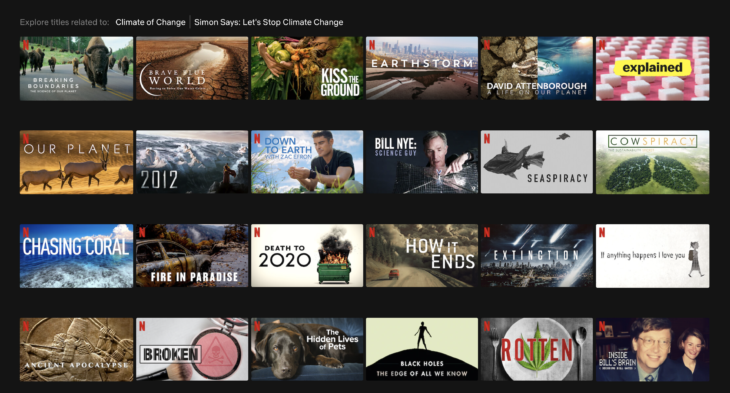The image size is (730, 393).
Task: Open the How It Ends movie
Action: point(422,256)
